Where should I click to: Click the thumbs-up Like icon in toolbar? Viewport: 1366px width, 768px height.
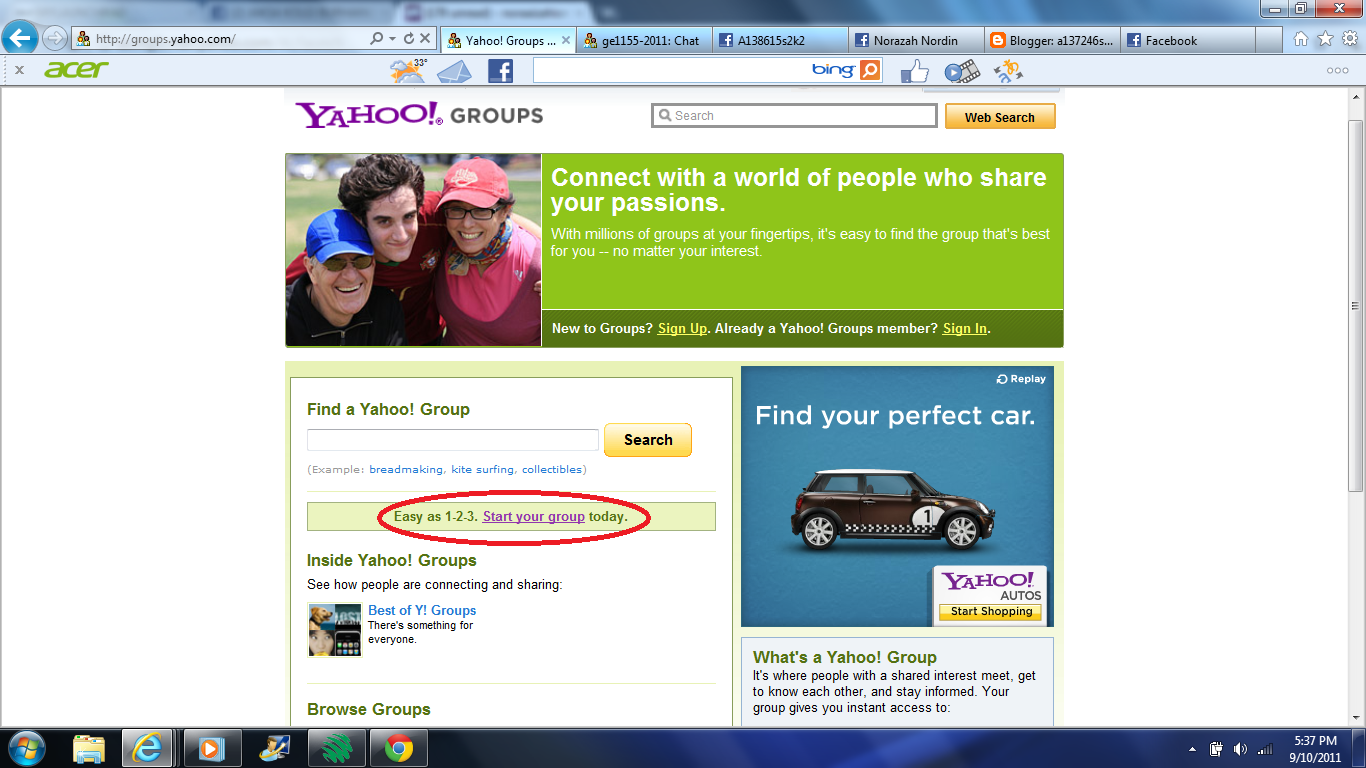915,71
